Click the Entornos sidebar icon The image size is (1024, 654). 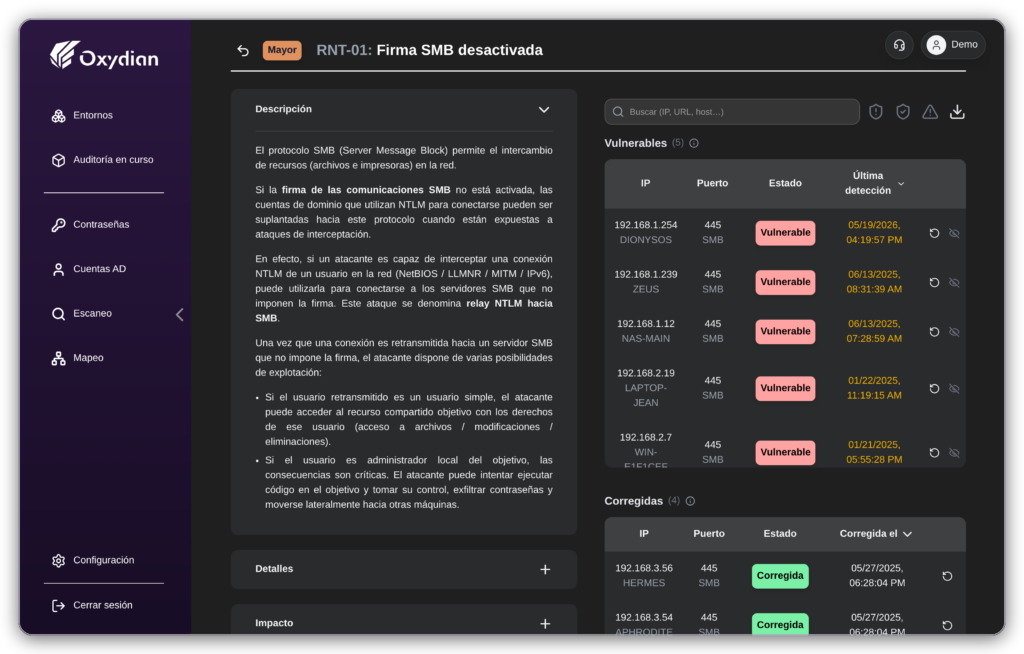[x=58, y=116]
